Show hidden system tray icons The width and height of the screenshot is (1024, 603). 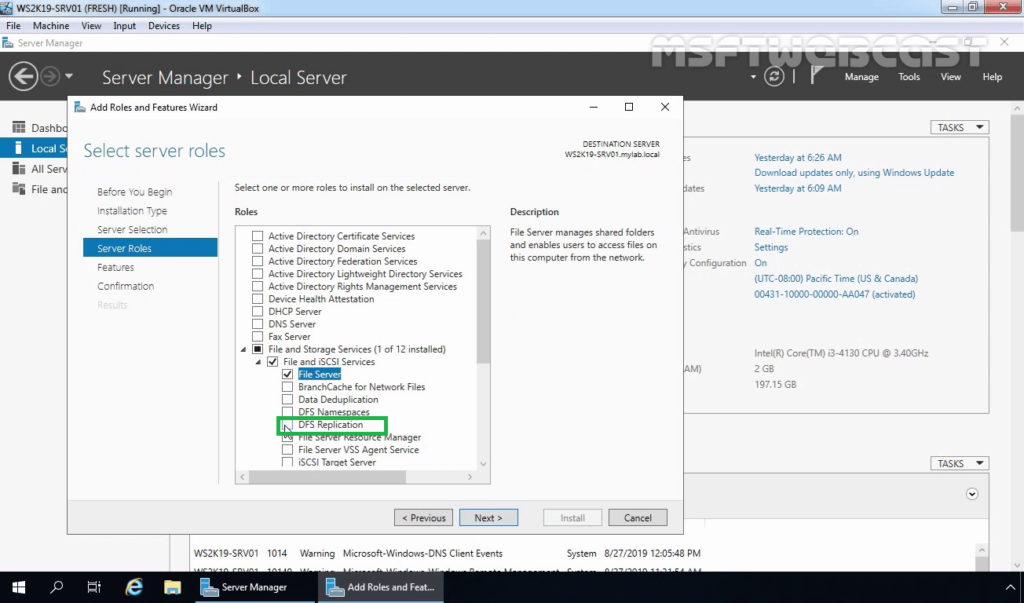[x=1010, y=587]
